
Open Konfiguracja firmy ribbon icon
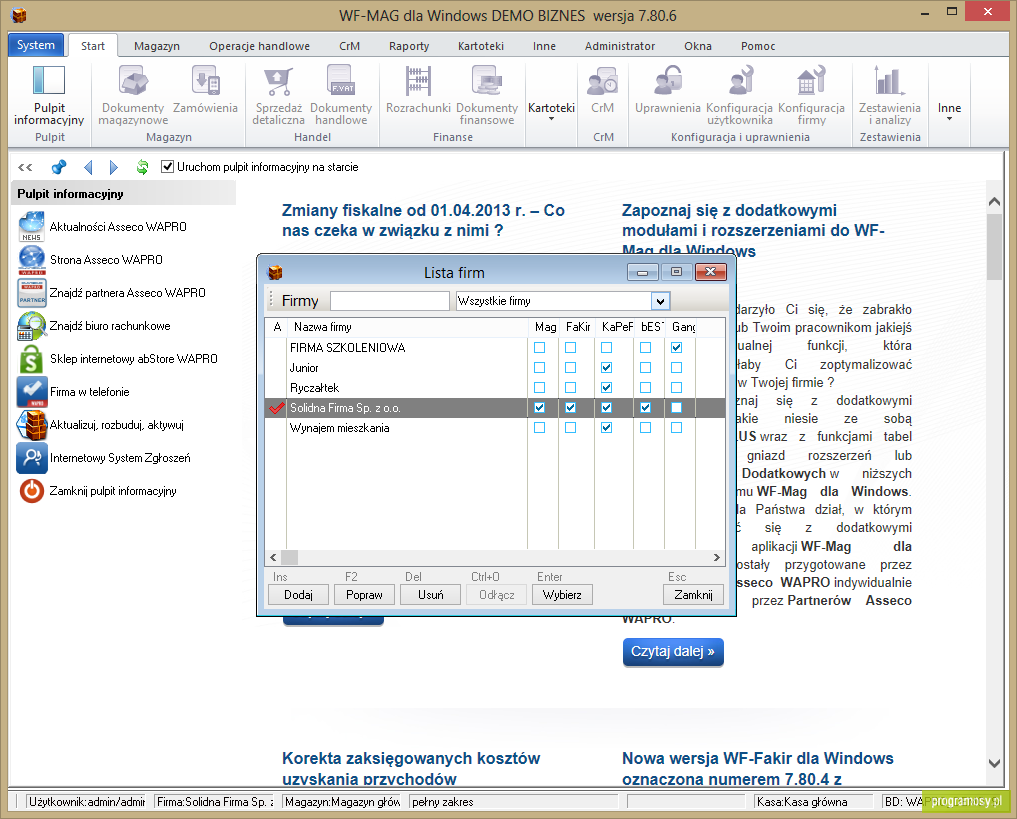[811, 81]
